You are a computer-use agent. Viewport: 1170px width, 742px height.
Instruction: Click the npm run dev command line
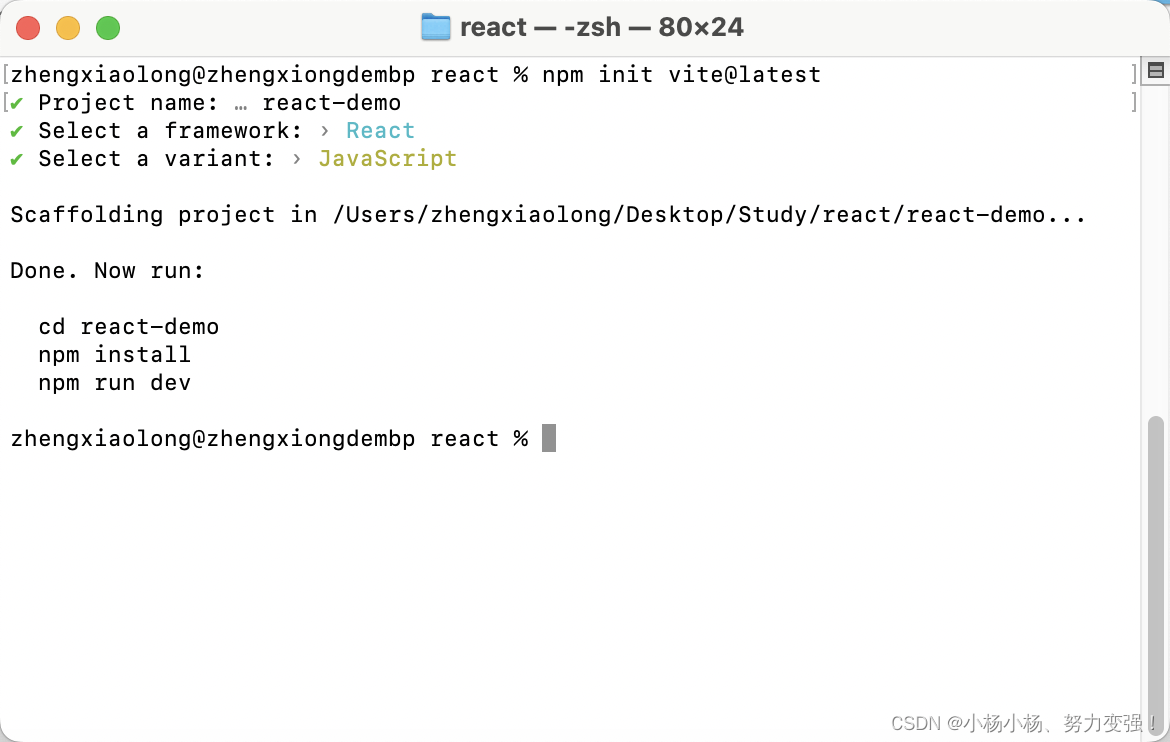click(114, 382)
